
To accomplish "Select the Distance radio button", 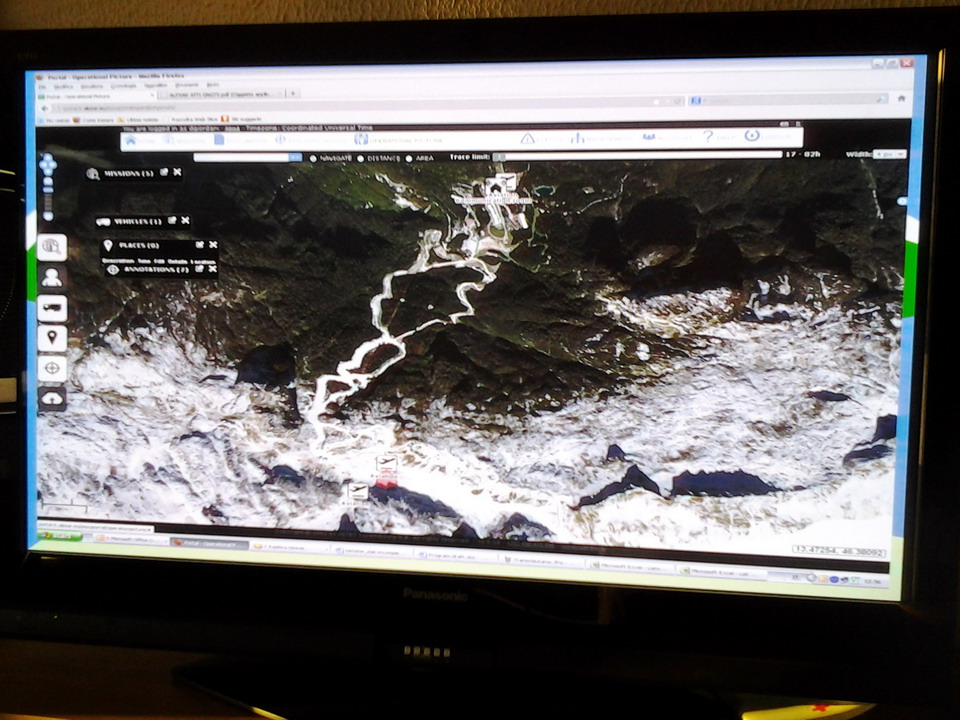I will [360, 158].
